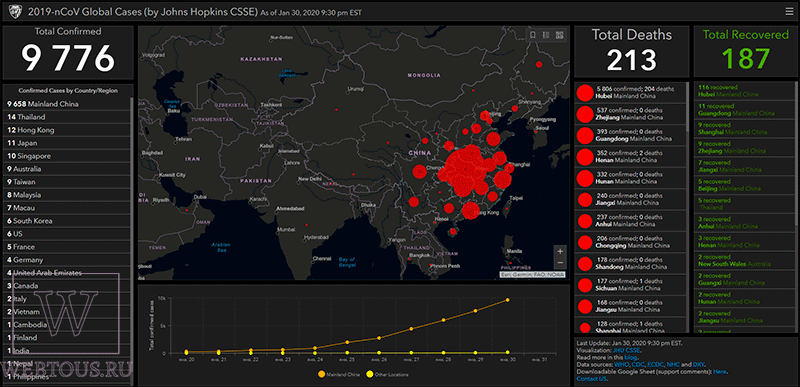Image resolution: width=800 pixels, height=387 pixels.
Task: Zoom in with the map plus button
Action: [x=560, y=251]
